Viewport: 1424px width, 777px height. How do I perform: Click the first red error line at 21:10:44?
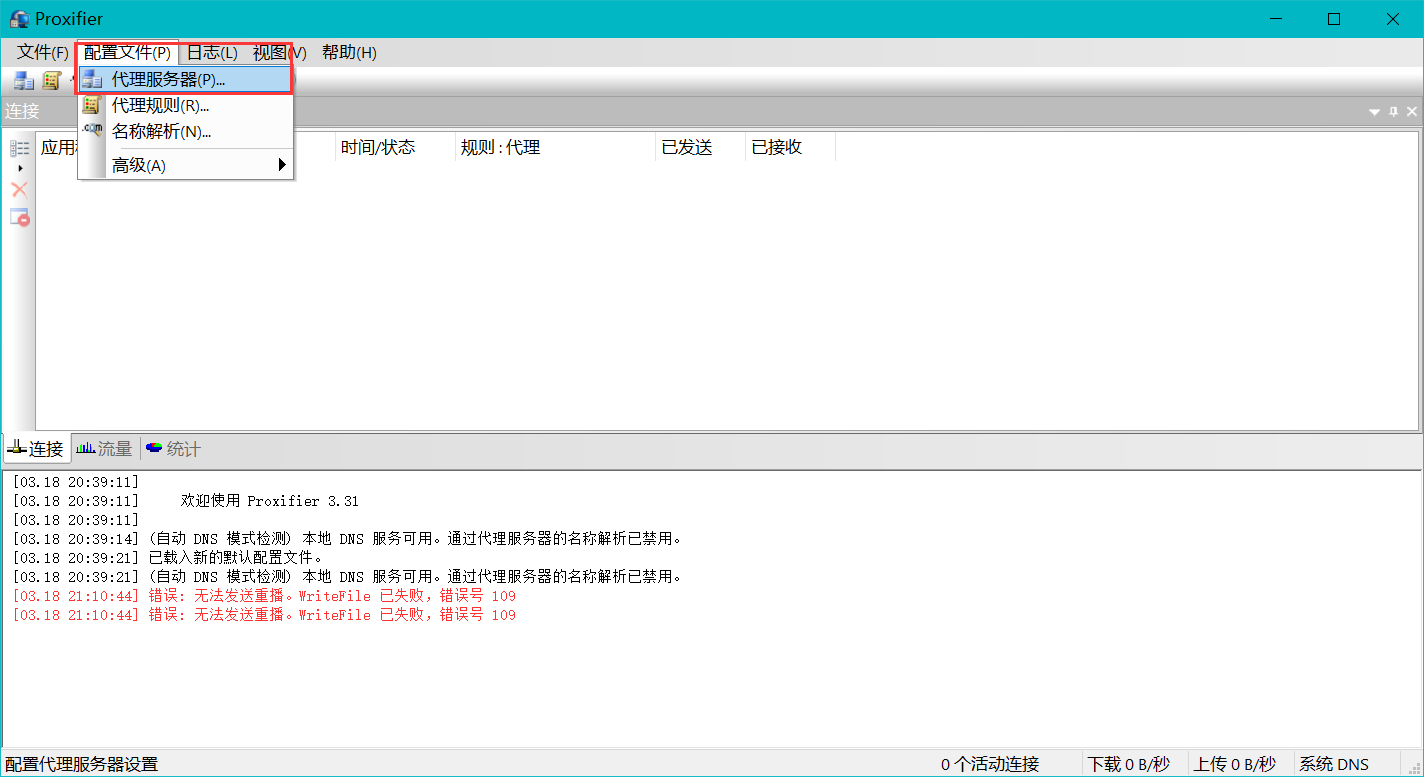click(x=264, y=596)
